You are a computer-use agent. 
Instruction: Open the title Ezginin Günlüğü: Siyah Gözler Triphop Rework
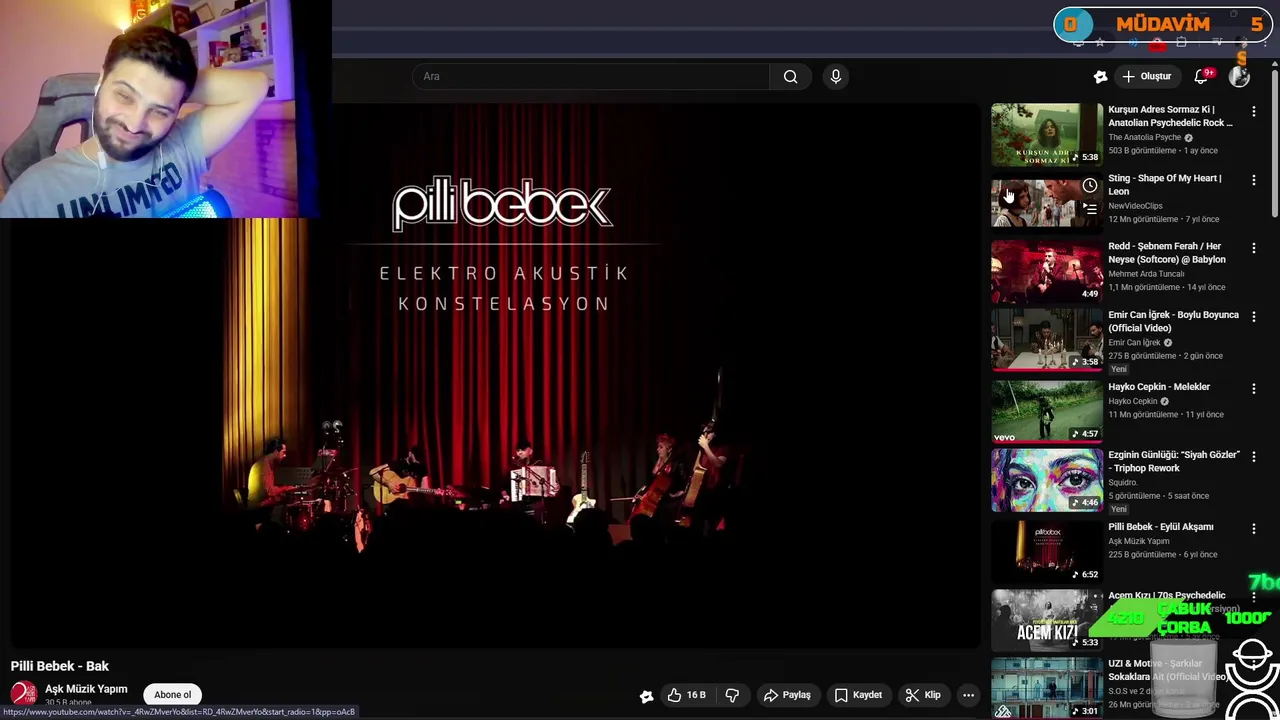coord(1174,461)
